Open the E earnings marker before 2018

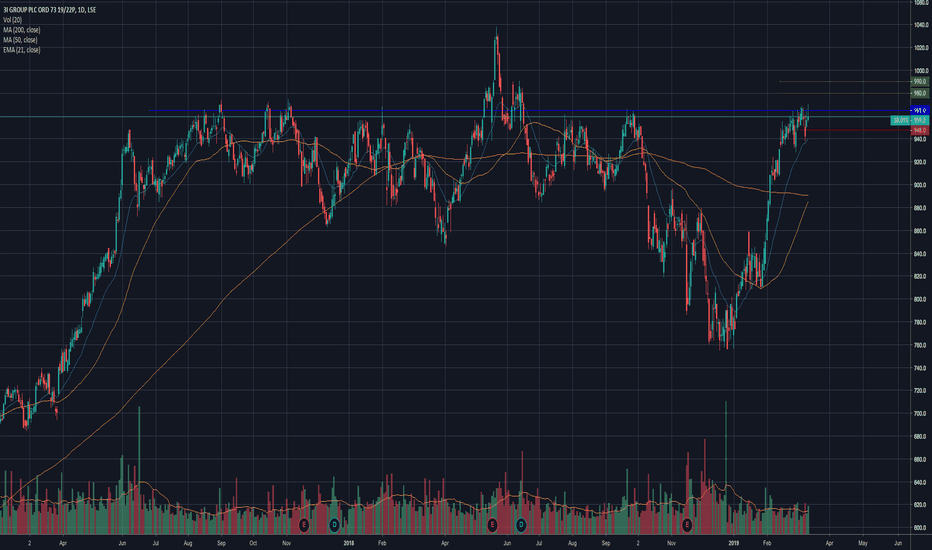click(x=304, y=524)
